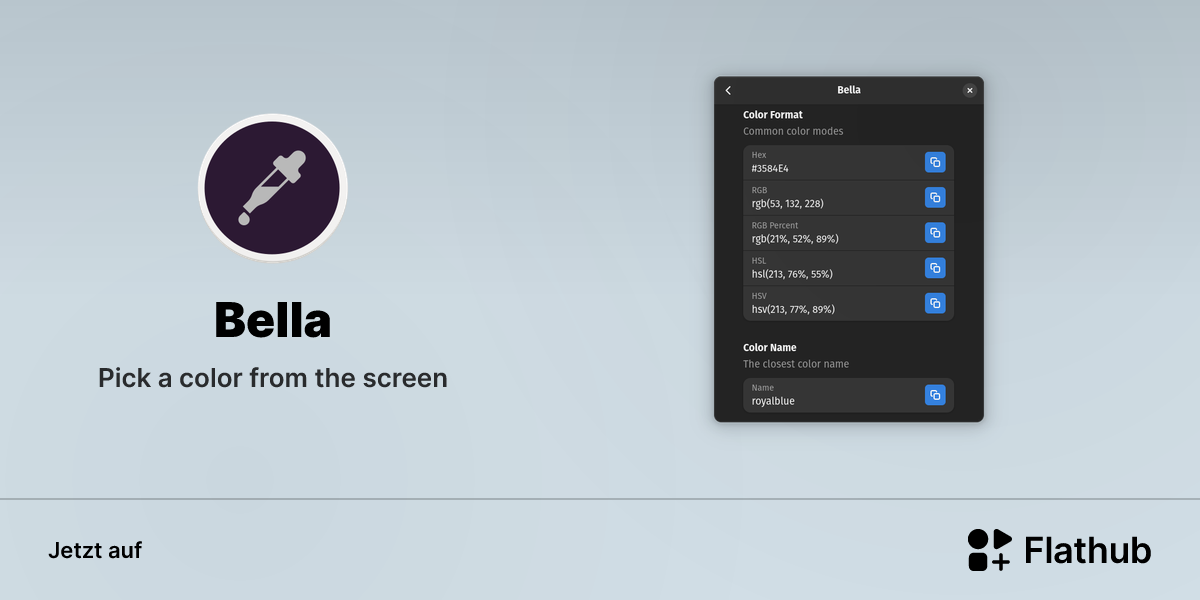The image size is (1200, 600).
Task: Click 'Common color modes' subtitle
Action: coord(793,131)
